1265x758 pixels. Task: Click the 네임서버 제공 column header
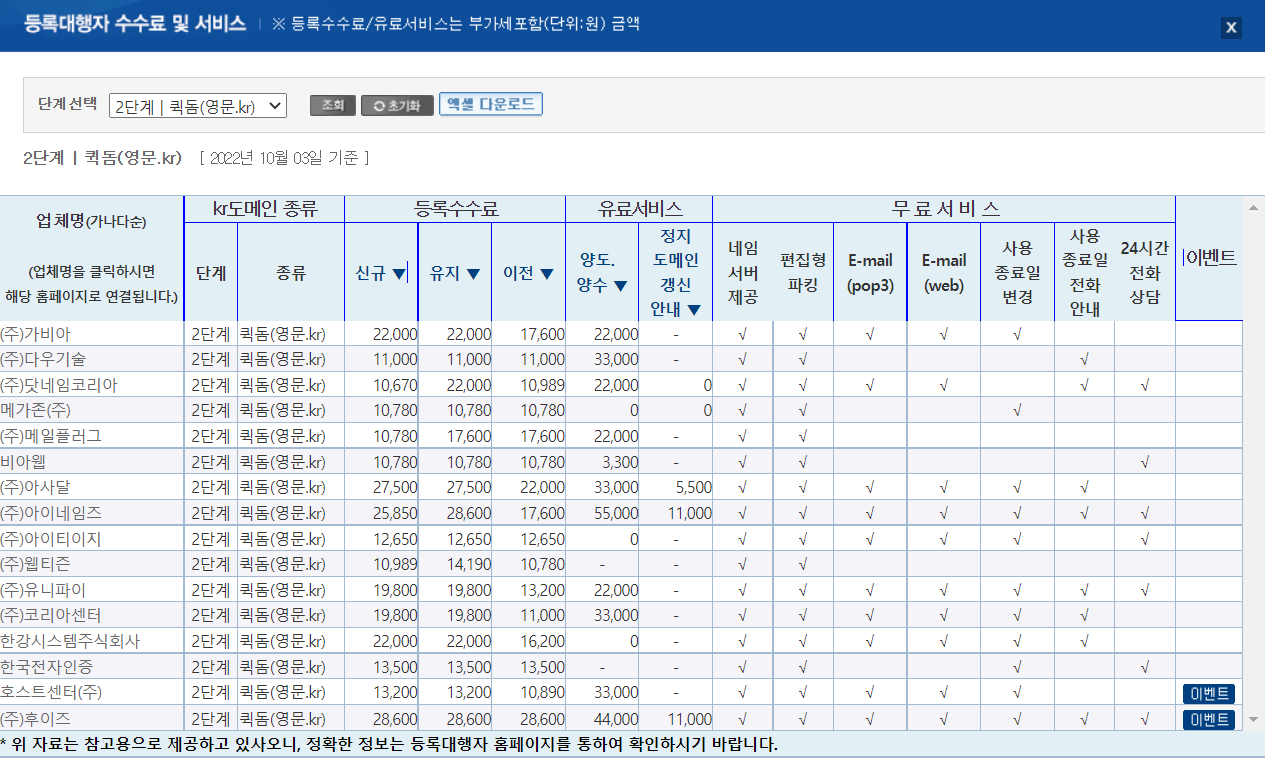click(743, 272)
